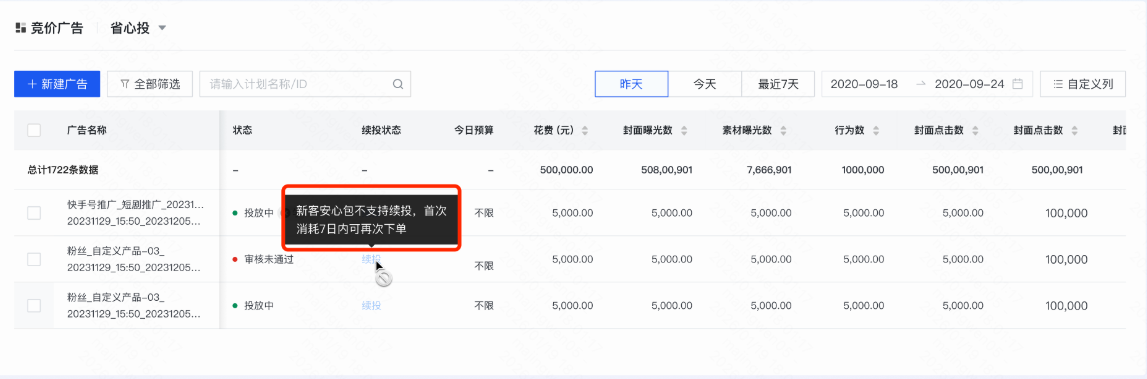The image size is (1147, 379).
Task: Click the 审核未通过 status text
Action: 268,259
